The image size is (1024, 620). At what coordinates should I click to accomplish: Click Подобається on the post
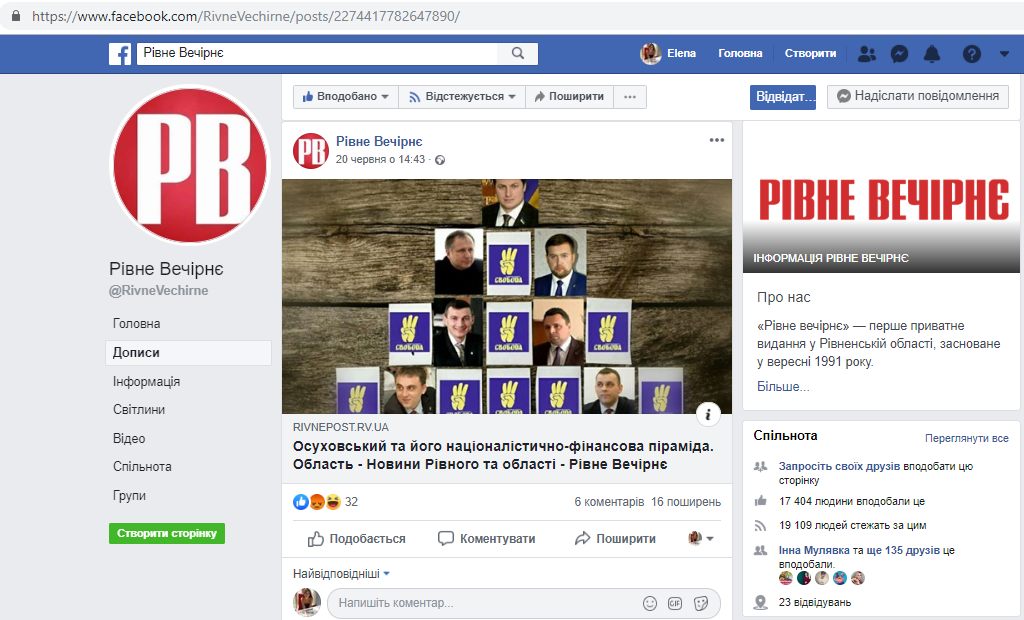click(357, 538)
